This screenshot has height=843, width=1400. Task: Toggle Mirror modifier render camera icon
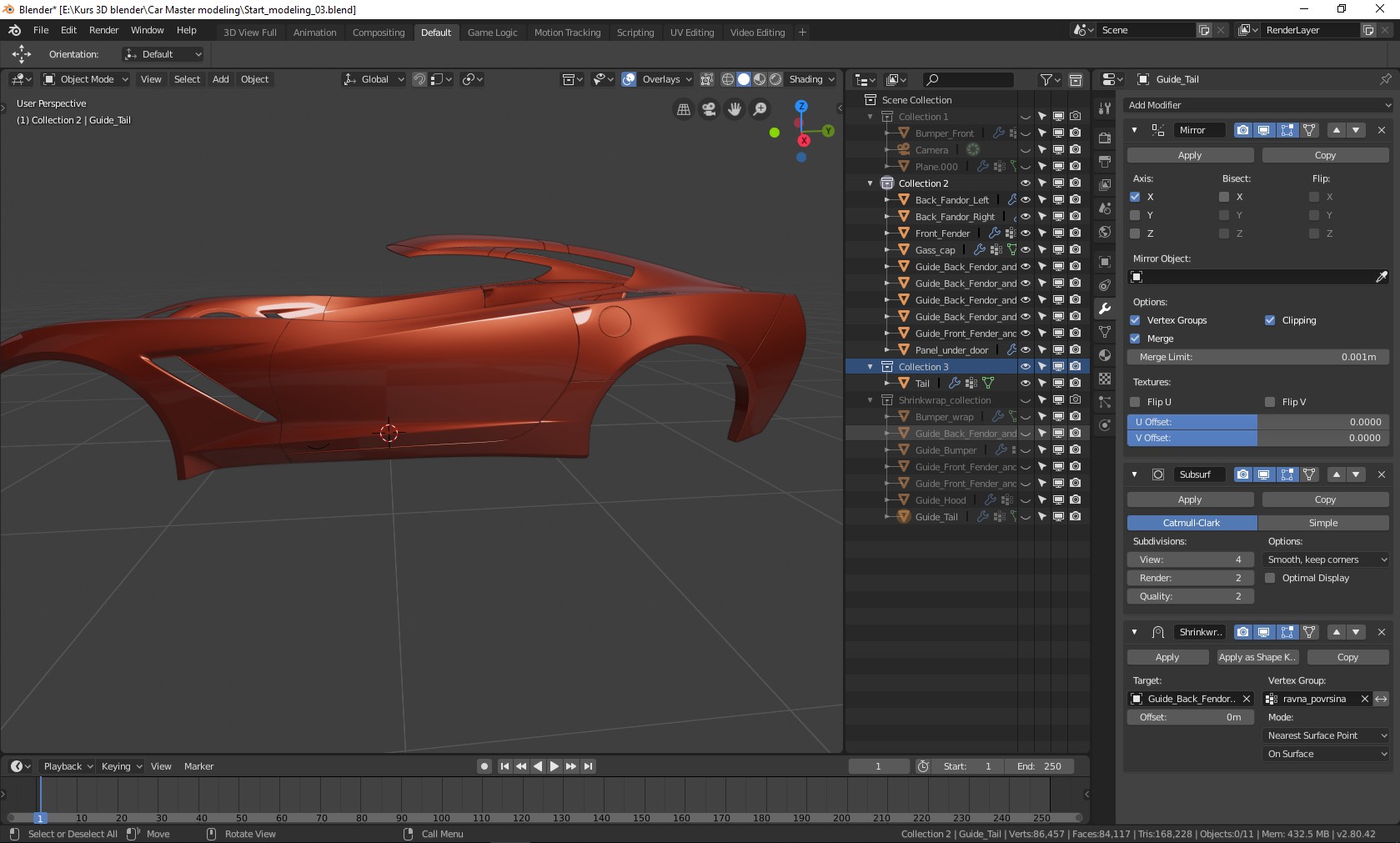point(1243,130)
